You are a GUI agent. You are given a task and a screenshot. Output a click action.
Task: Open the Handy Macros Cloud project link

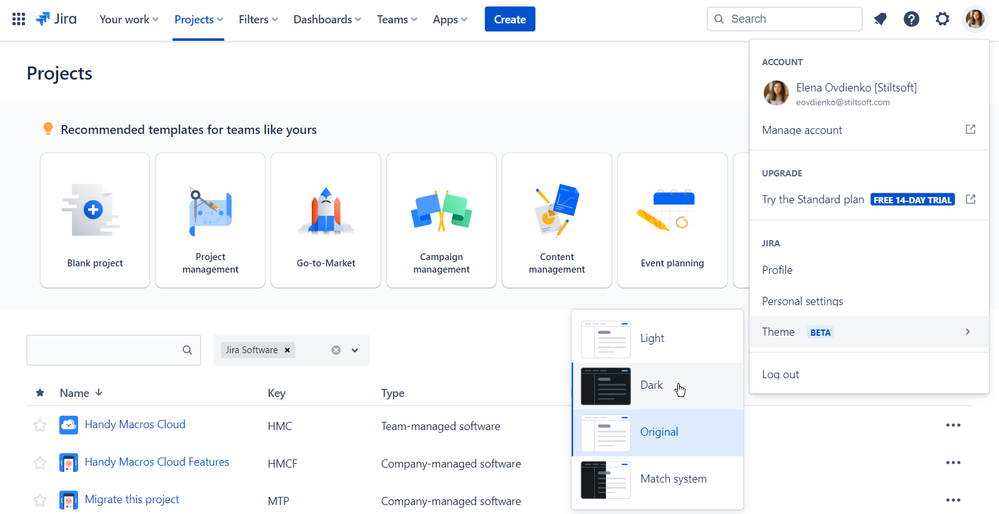(x=135, y=424)
